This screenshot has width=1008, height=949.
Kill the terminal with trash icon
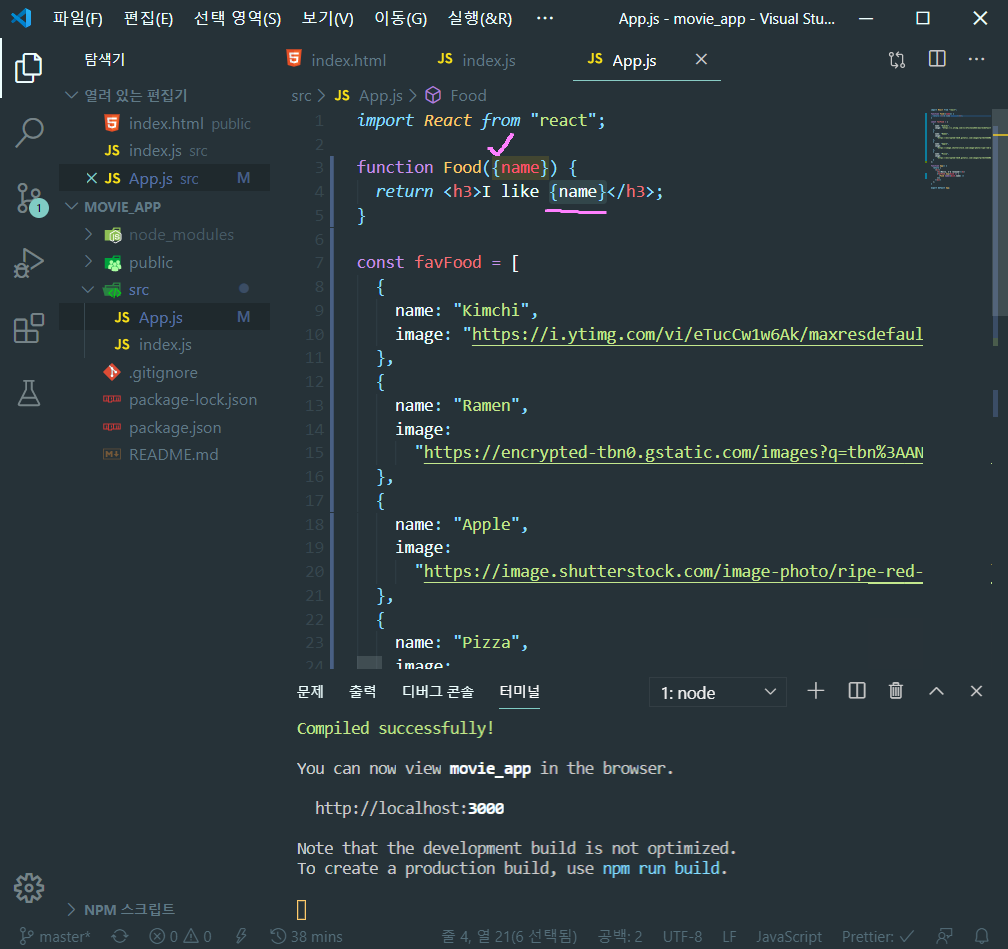click(896, 691)
